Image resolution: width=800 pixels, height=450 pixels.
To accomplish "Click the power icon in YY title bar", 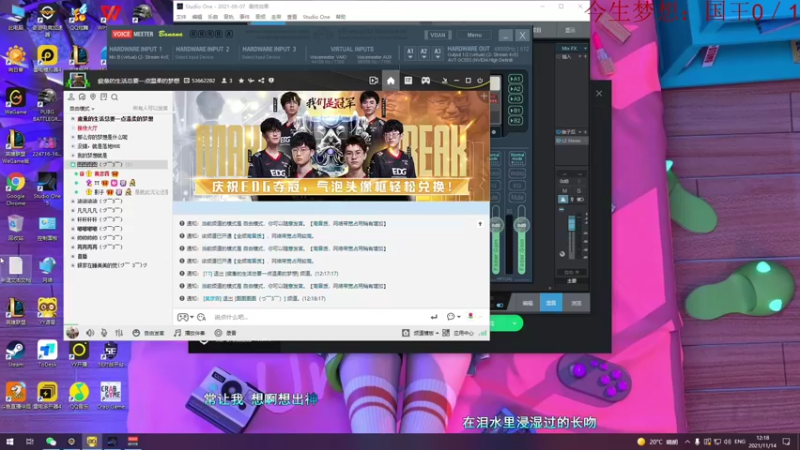I will pyautogui.click(x=480, y=81).
